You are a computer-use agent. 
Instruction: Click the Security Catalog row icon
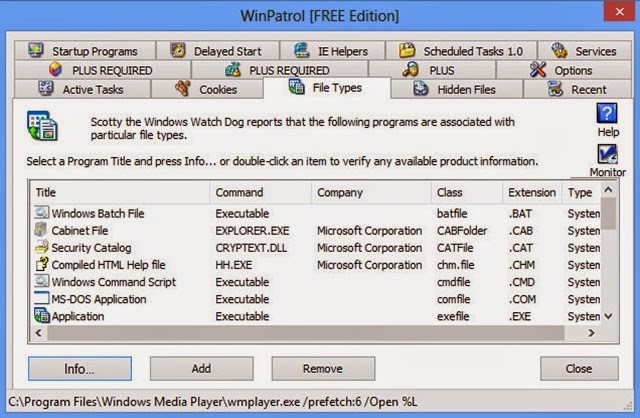point(42,247)
